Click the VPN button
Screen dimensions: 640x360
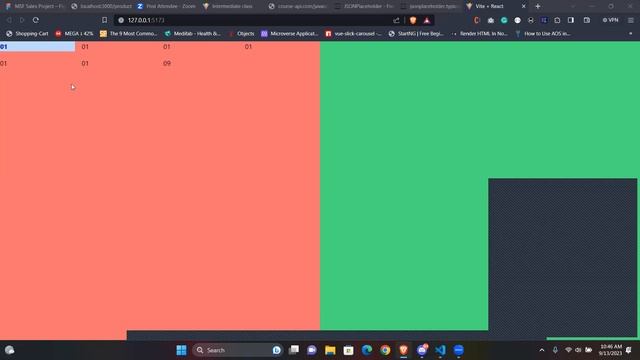[611, 20]
